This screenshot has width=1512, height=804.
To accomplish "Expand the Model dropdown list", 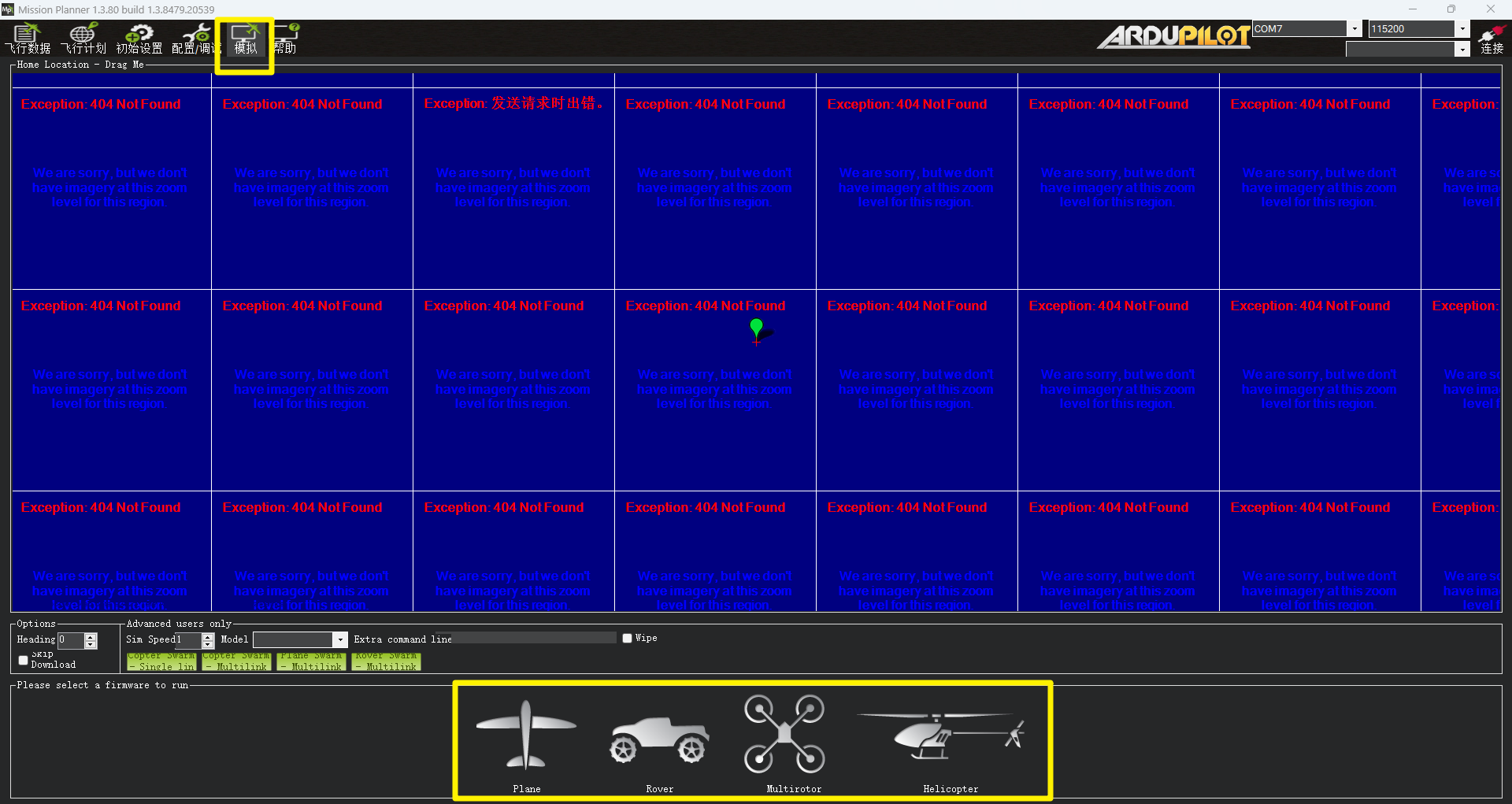I will (x=340, y=640).
